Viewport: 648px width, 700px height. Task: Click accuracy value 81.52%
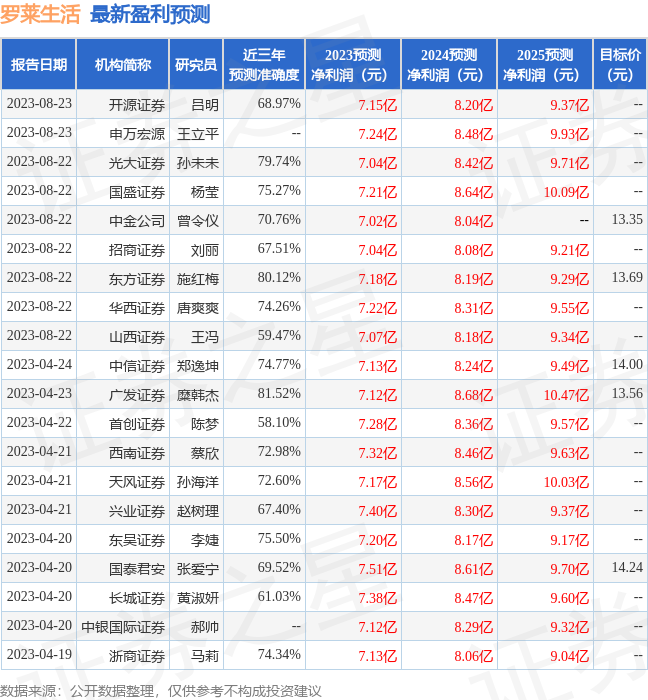(x=279, y=393)
